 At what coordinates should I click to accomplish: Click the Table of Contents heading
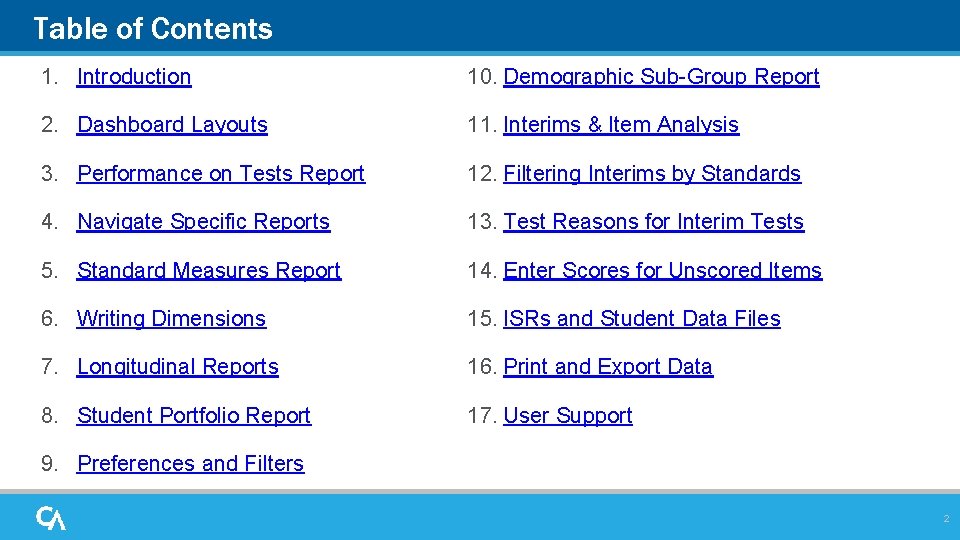click(x=153, y=29)
